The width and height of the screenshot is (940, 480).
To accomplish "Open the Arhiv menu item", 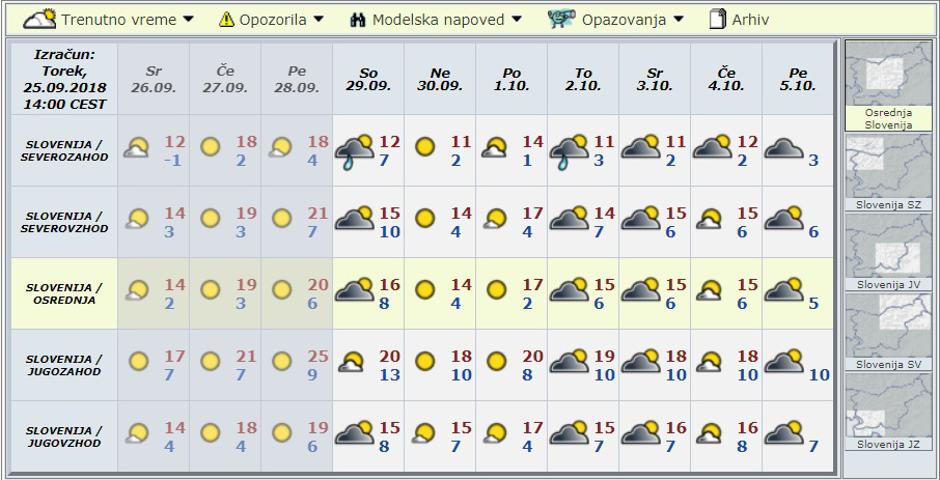I will click(750, 19).
